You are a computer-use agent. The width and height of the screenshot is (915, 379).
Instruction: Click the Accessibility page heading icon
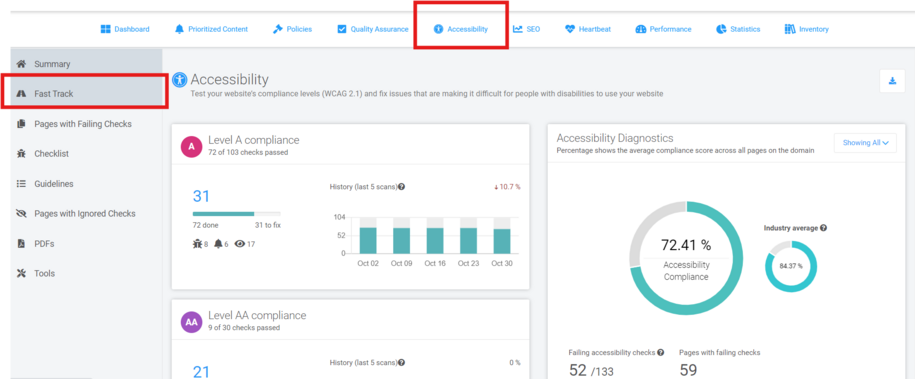(180, 80)
